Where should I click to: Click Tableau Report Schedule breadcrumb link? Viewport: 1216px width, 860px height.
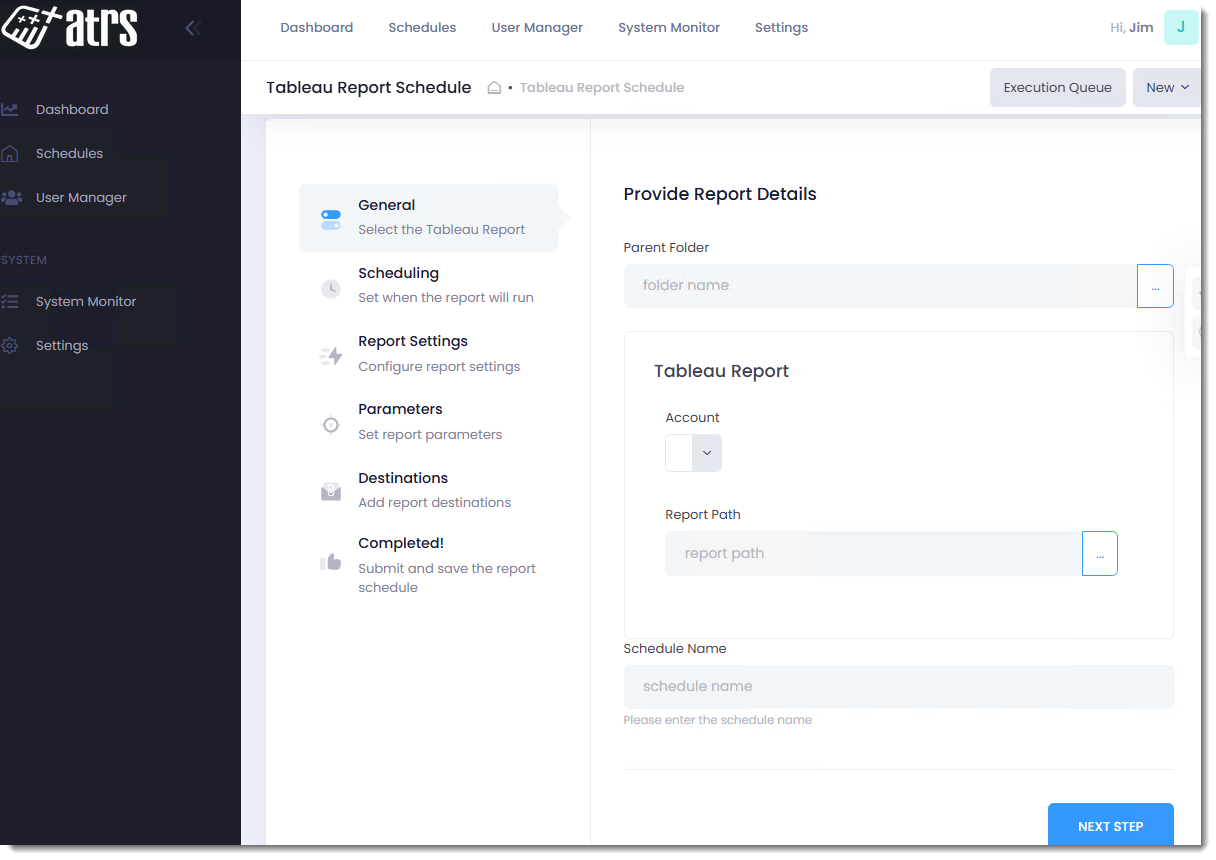(x=602, y=88)
